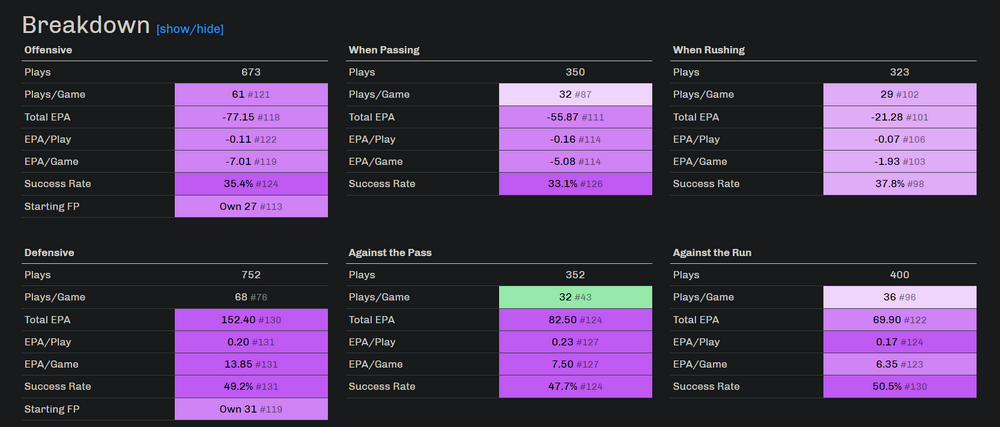This screenshot has height=427, width=1000.
Task: Select the Offensive table header
Action: tap(48, 49)
